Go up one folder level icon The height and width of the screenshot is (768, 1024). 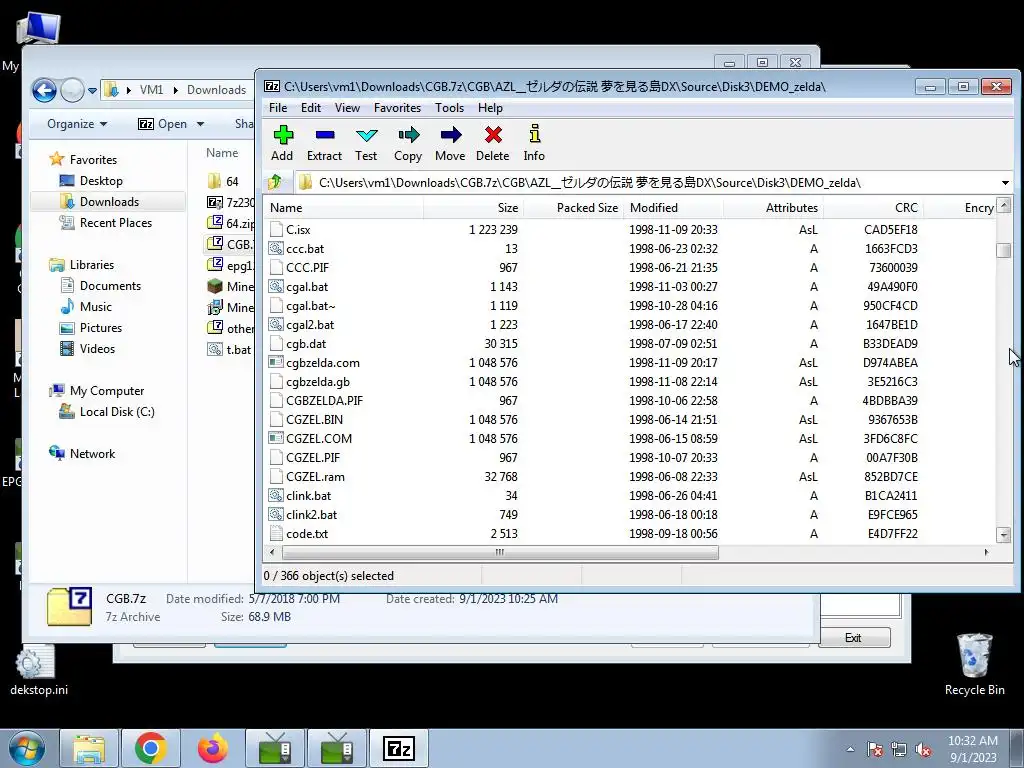275,182
